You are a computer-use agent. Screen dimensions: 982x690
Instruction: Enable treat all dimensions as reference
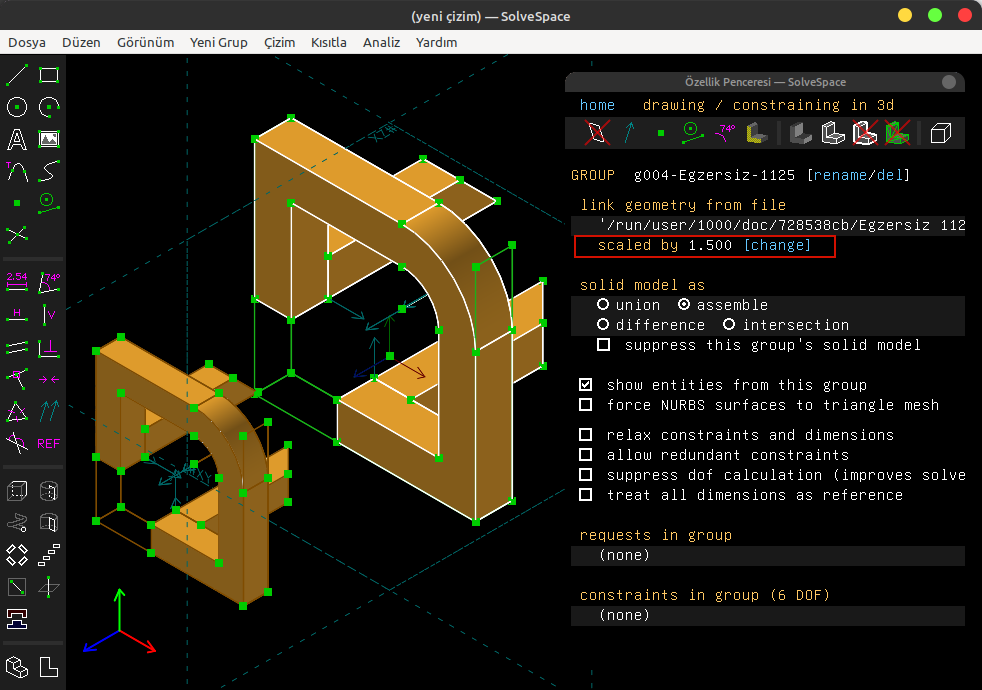(x=586, y=495)
